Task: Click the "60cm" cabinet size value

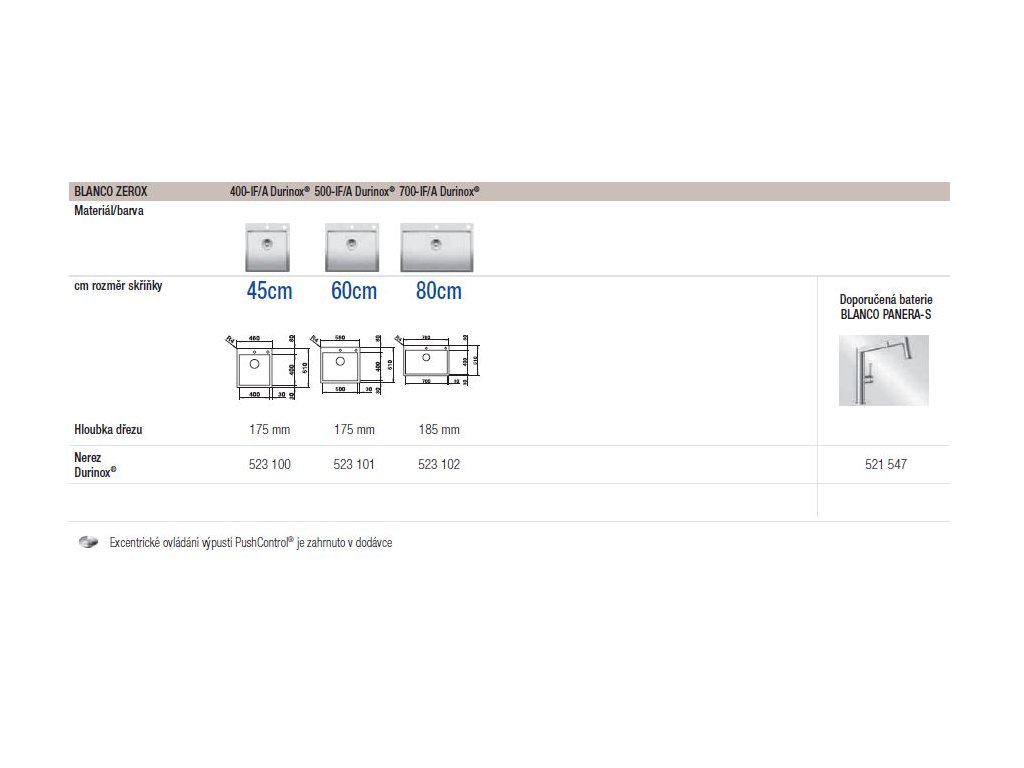Action: coord(354,291)
